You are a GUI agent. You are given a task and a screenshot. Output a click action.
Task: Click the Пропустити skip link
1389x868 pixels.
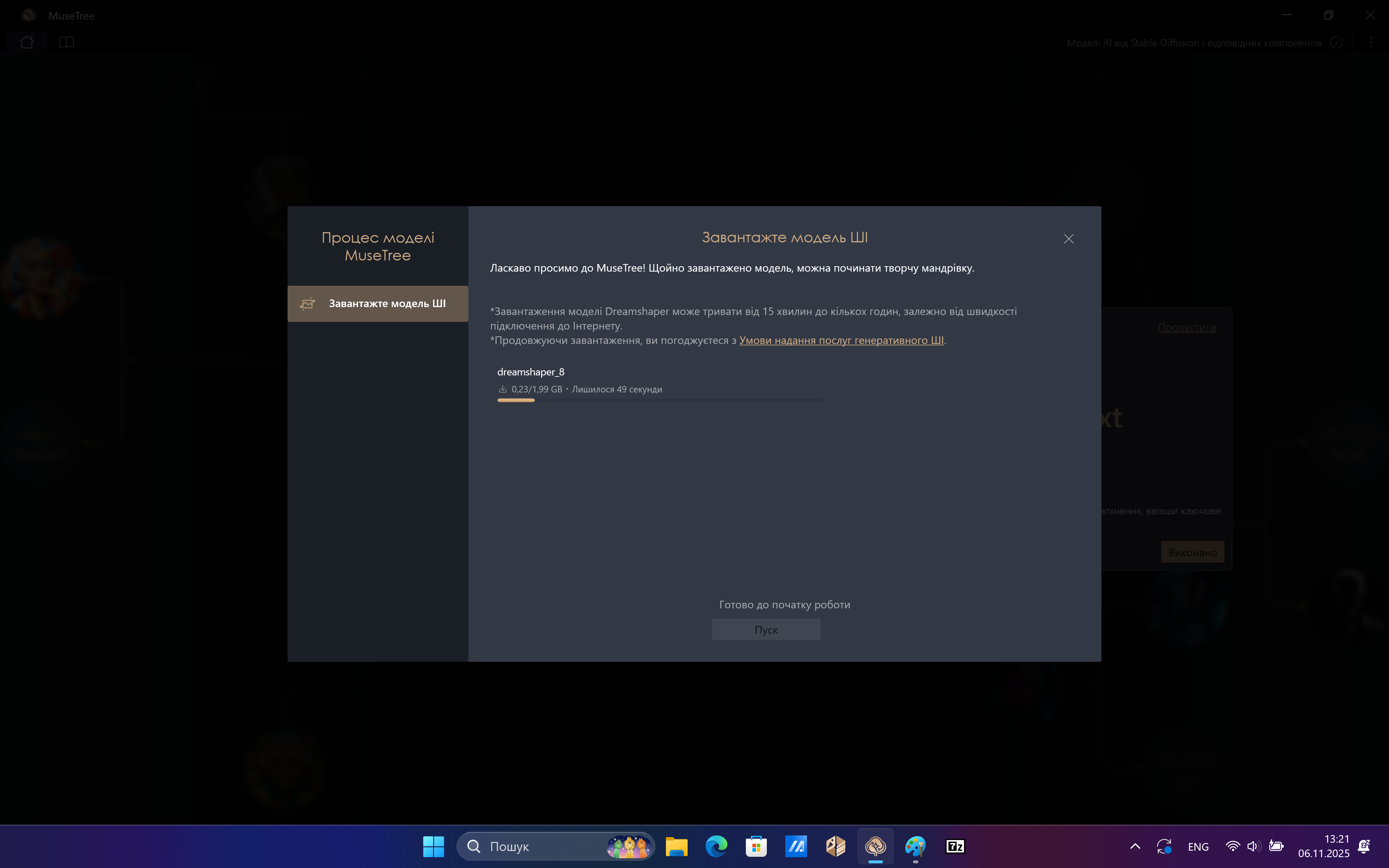click(1186, 327)
